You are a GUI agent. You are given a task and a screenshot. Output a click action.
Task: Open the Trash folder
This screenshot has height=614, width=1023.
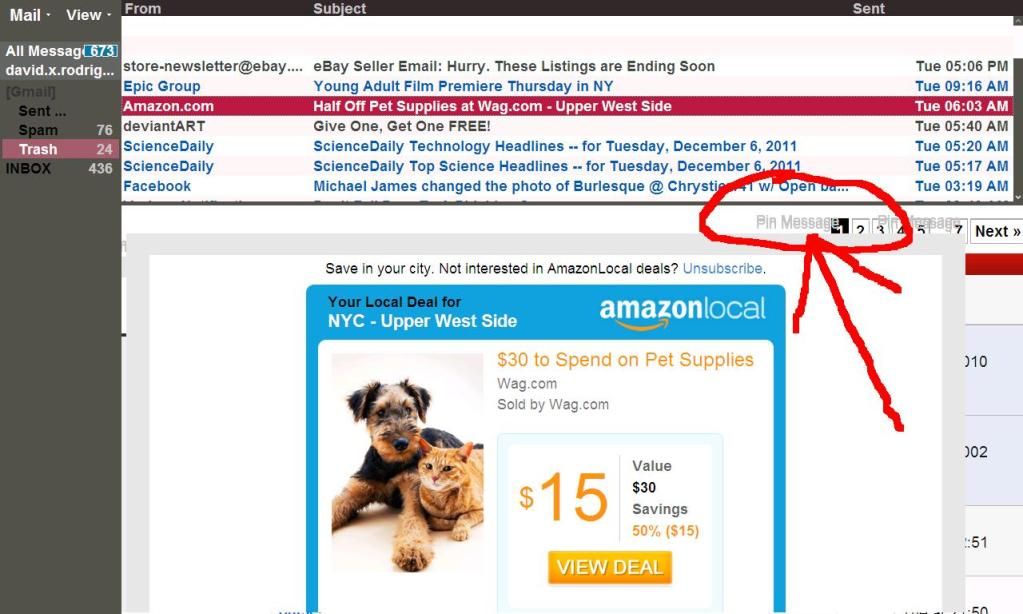point(61,149)
